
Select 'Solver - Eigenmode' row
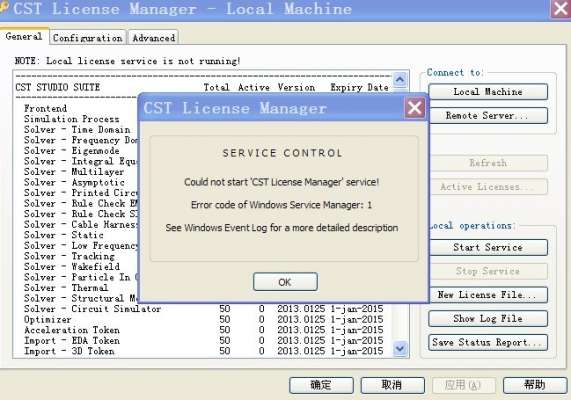tap(72, 151)
